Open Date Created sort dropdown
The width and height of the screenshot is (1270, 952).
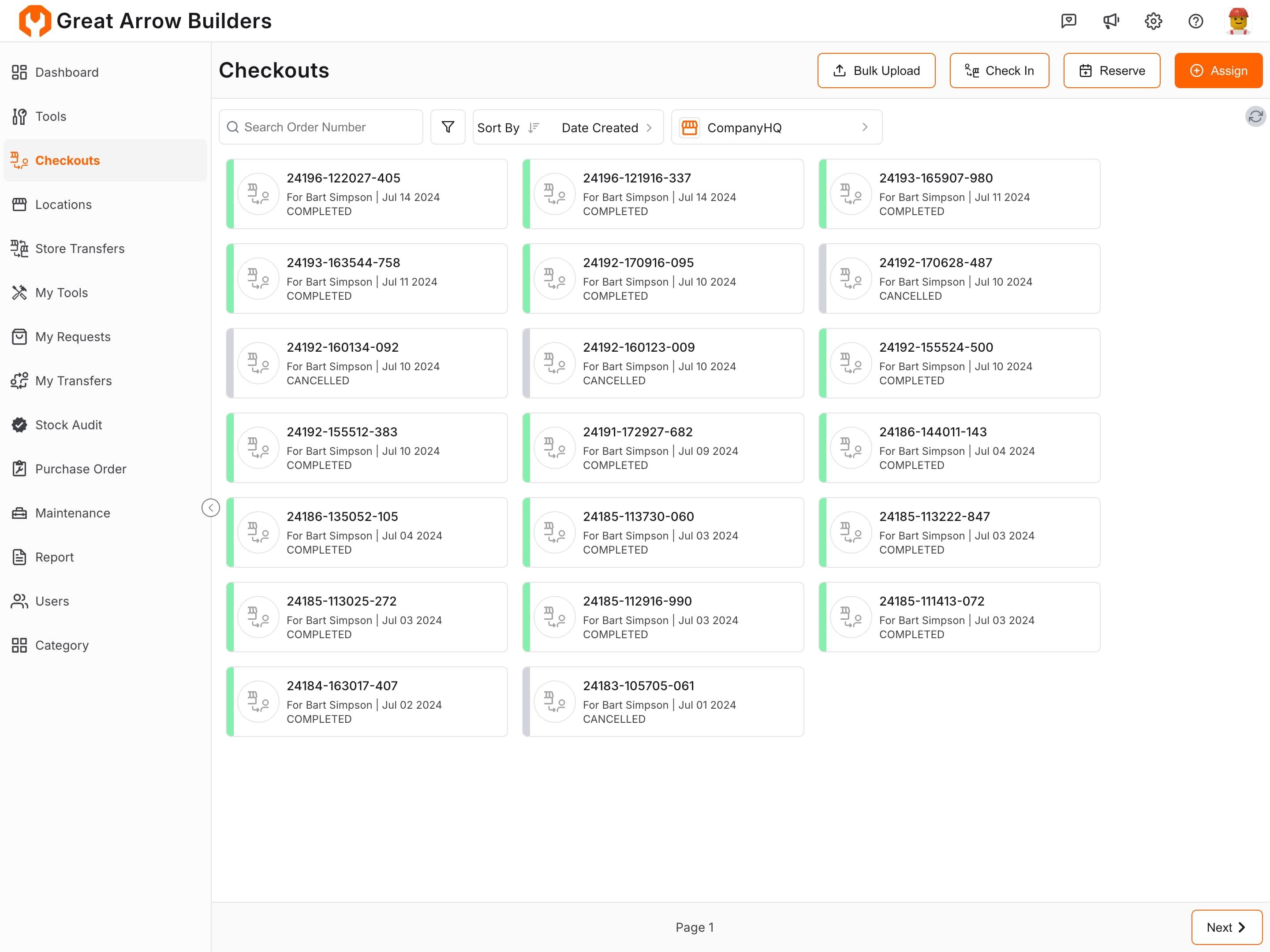(x=606, y=127)
